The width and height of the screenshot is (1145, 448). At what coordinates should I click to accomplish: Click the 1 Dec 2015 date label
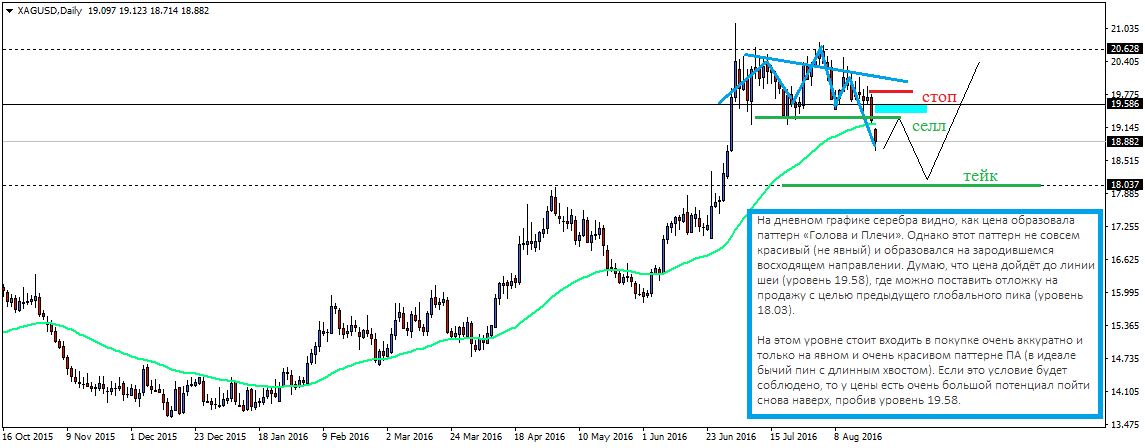tap(154, 438)
